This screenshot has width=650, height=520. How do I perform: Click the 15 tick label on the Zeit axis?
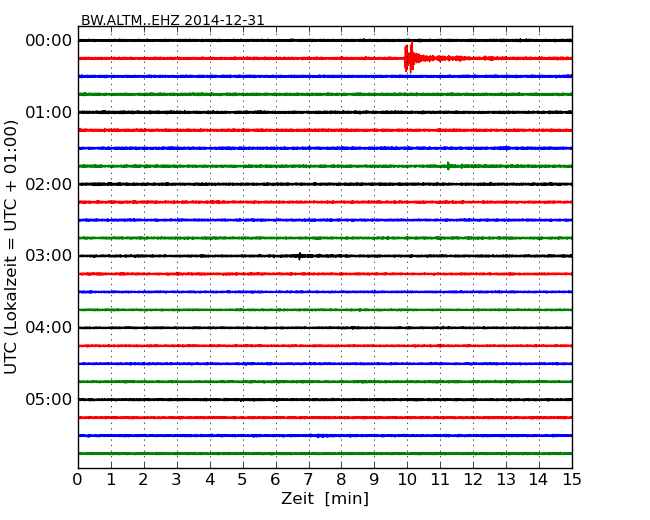click(x=572, y=480)
